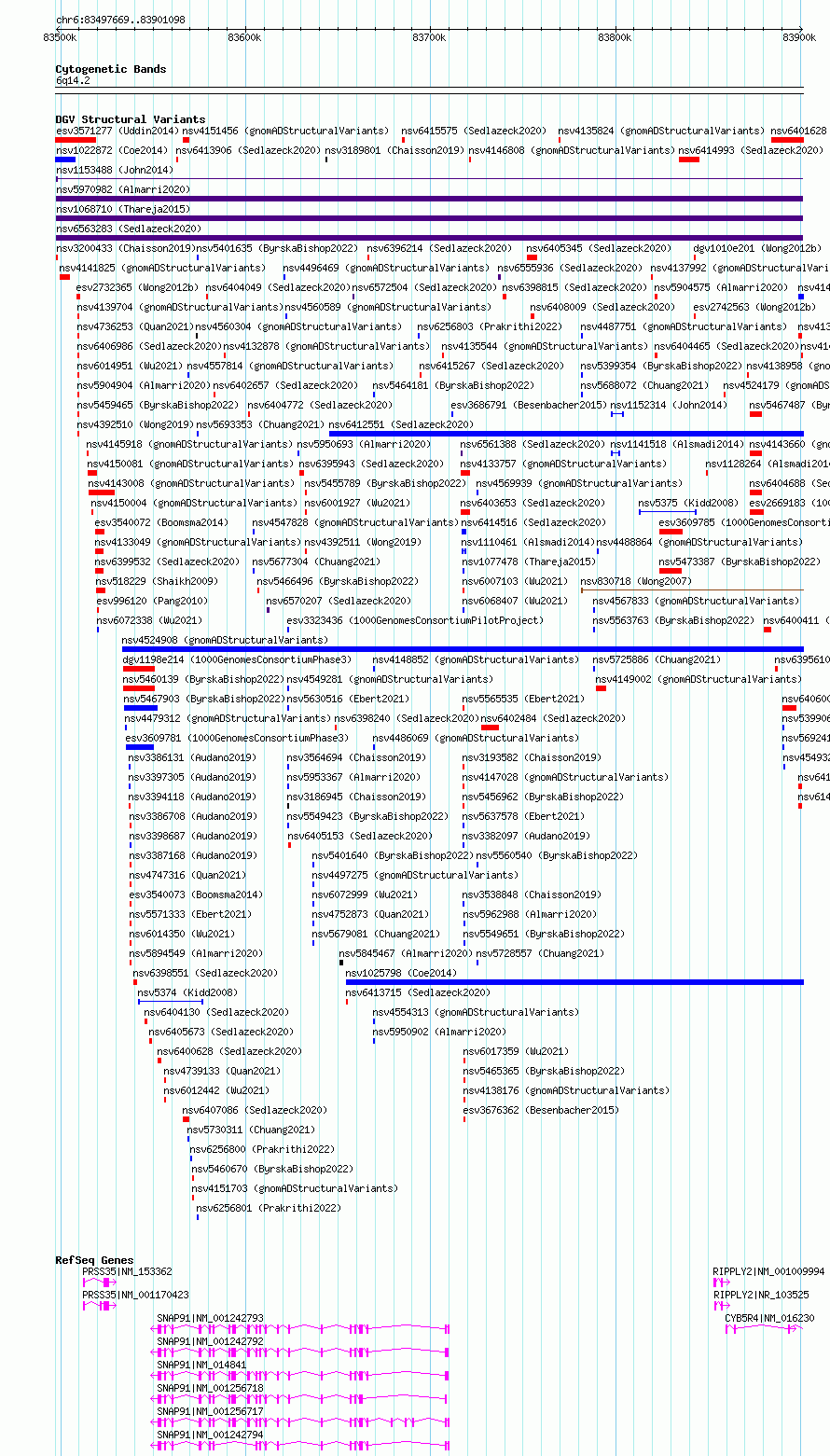
Task: Open variant nsv3200433 (Chaisson2019) label
Action: tap(126, 248)
